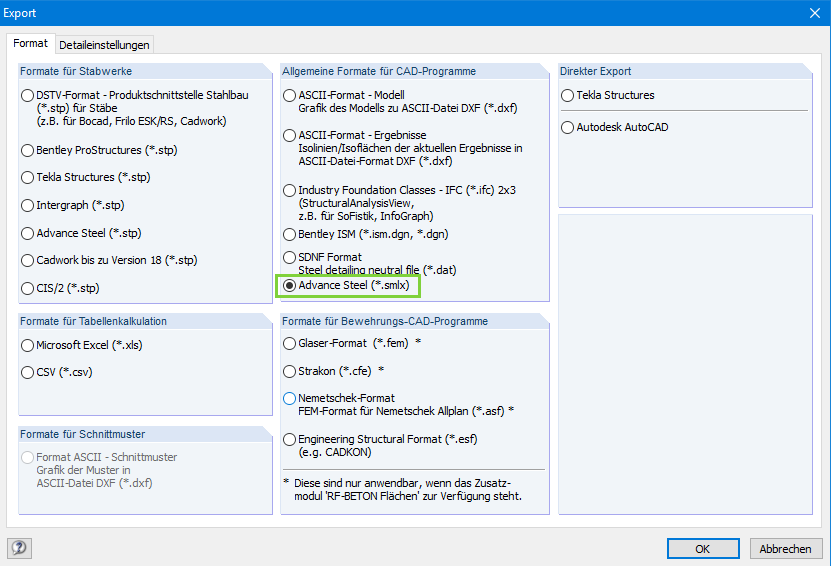Viewport: 831px width, 566px height.
Task: Select CSV (*.csv) export format
Action: [x=28, y=372]
